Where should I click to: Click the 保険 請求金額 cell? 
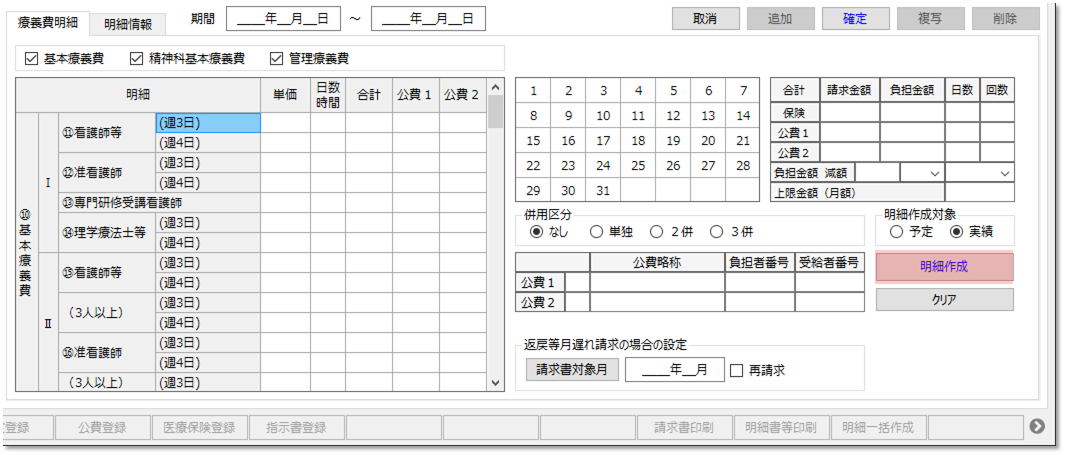[850, 111]
